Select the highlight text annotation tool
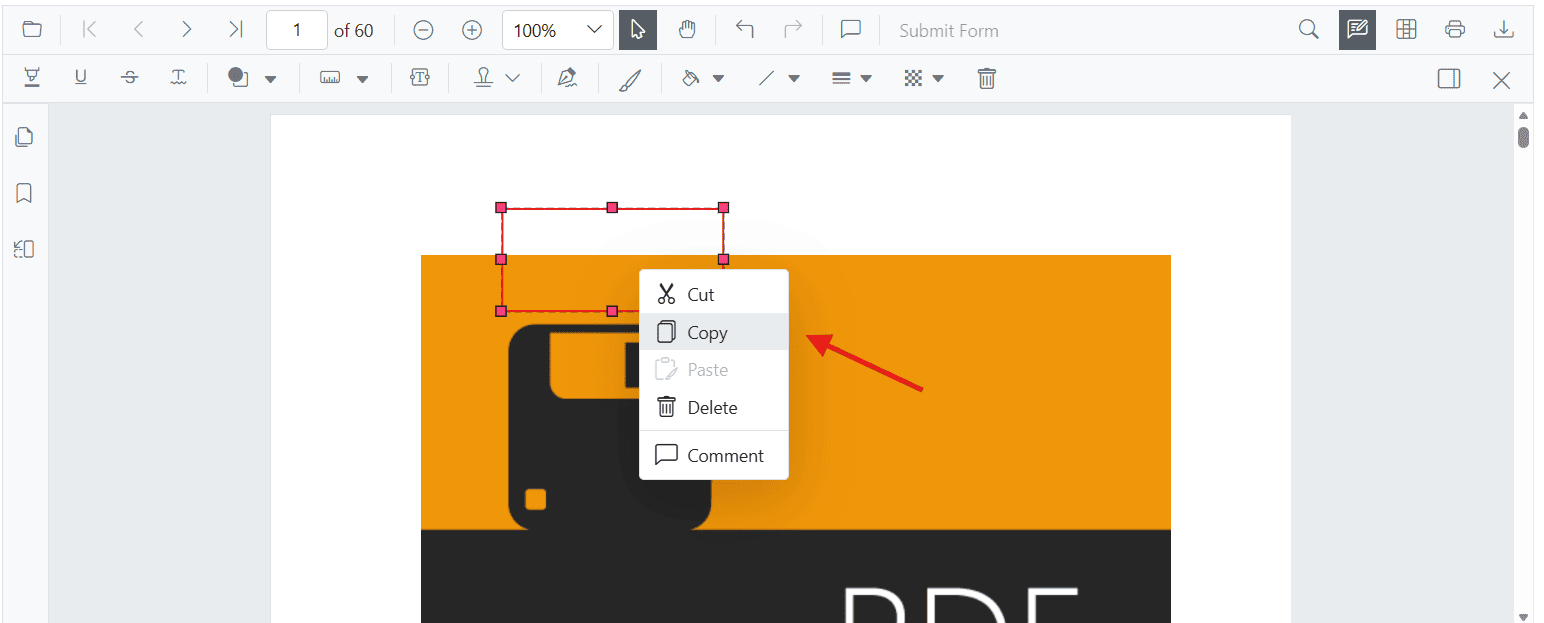This screenshot has width=1544, height=623. pyautogui.click(x=32, y=78)
